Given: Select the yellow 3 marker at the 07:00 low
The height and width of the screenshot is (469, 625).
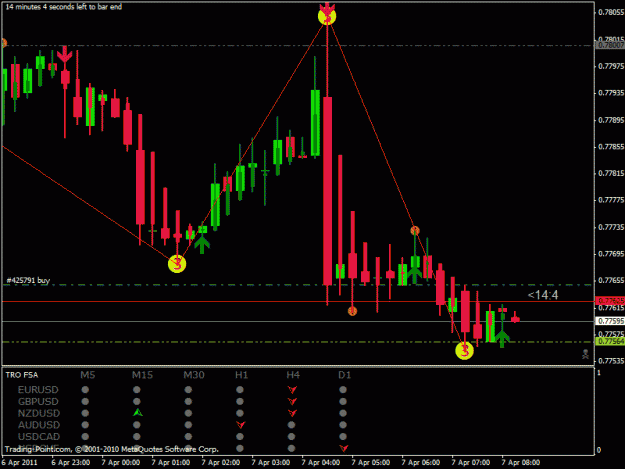Looking at the screenshot, I should tap(464, 351).
